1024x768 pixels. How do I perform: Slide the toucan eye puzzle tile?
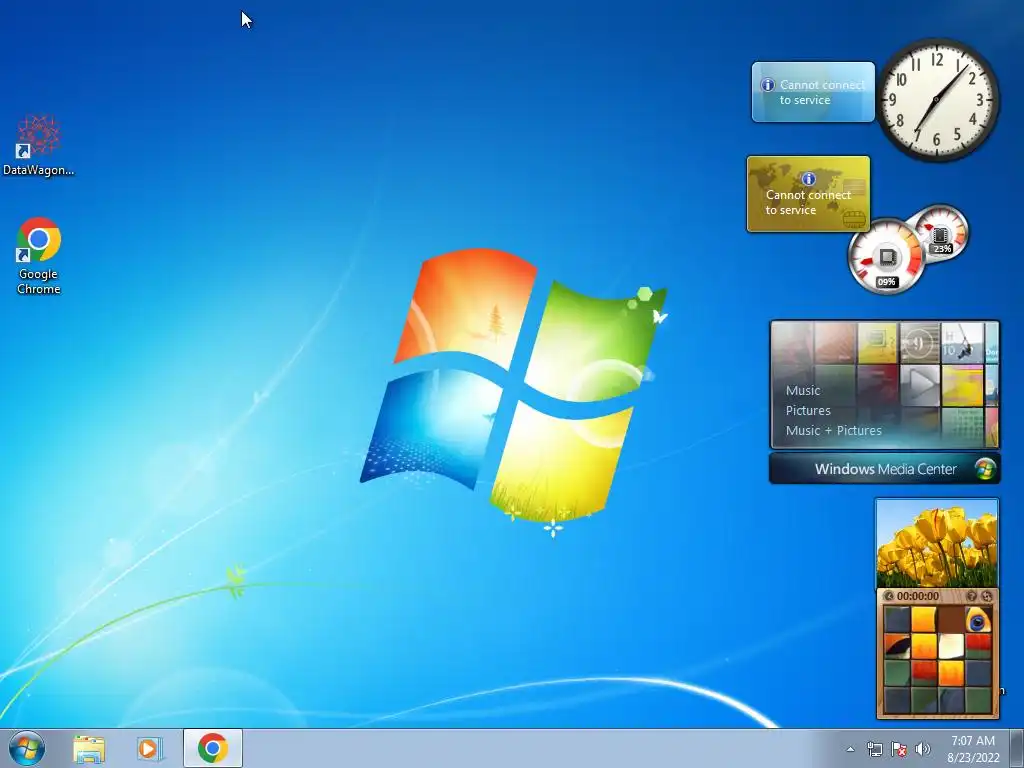(978, 620)
